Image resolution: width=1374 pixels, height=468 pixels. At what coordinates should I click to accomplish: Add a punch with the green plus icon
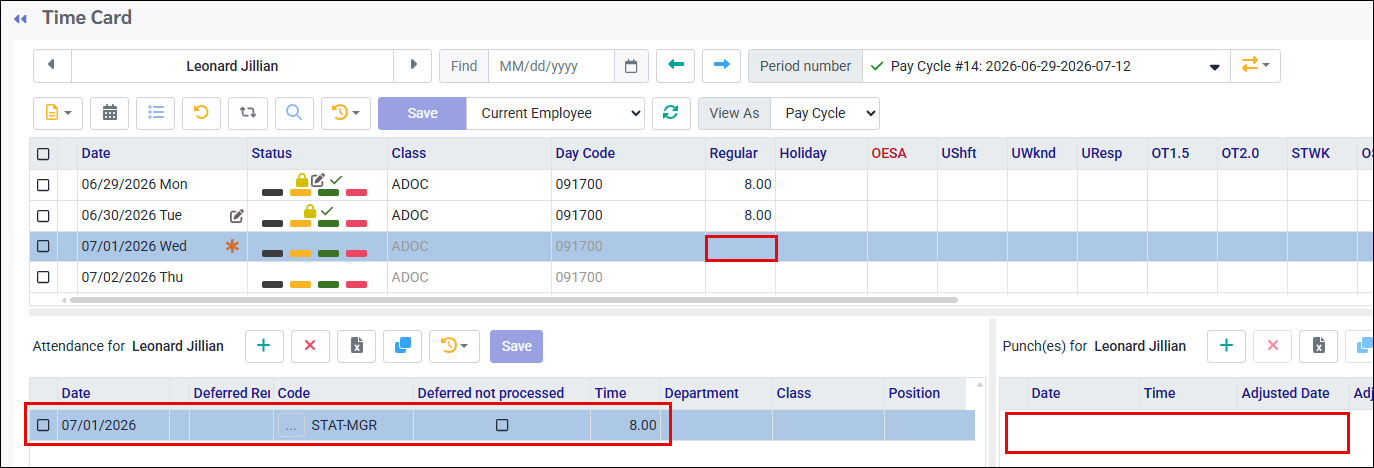[1226, 346]
